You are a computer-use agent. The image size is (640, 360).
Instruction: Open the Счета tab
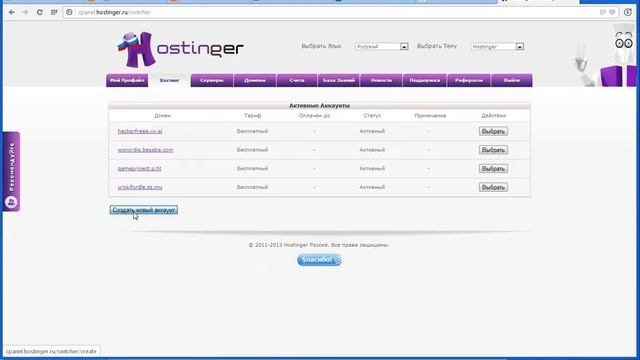(x=297, y=80)
